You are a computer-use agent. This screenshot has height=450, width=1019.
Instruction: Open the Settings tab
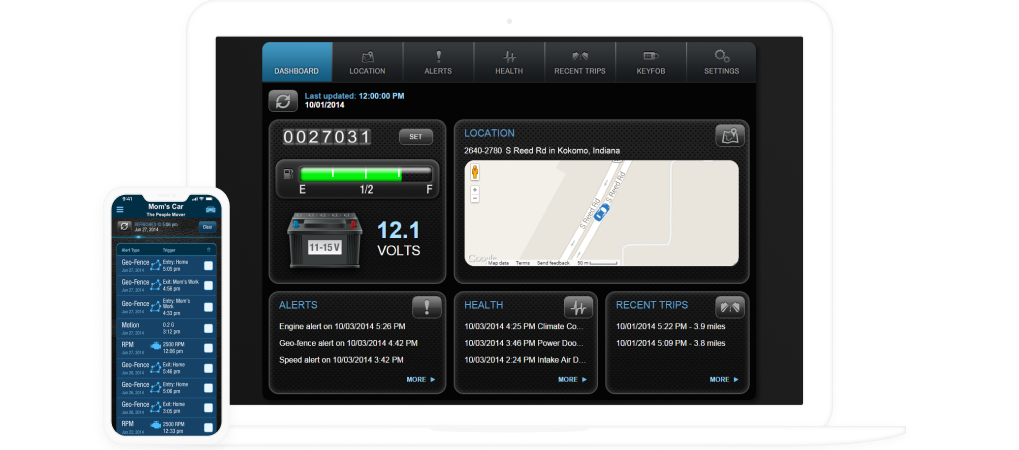(721, 62)
